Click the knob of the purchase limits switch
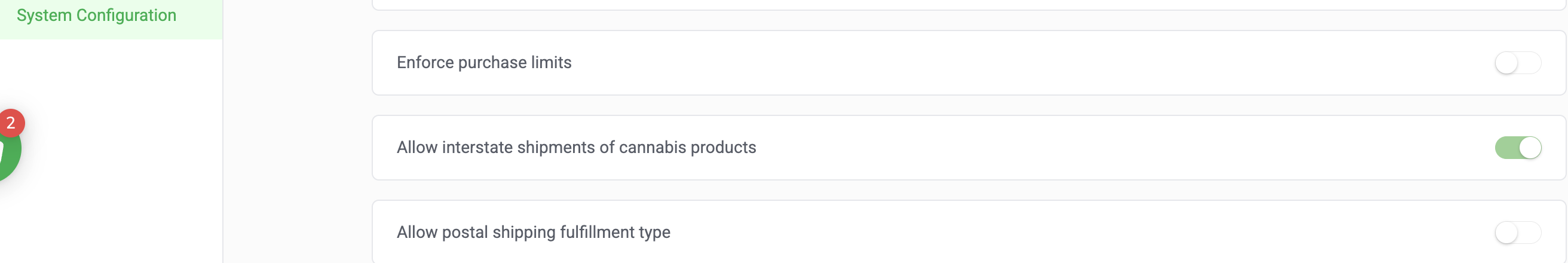Image resolution: width=1568 pixels, height=263 pixels. click(x=1506, y=63)
